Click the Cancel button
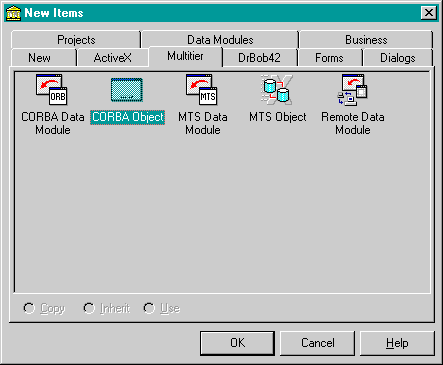Image resolution: width=443 pixels, height=365 pixels. pyautogui.click(x=317, y=343)
